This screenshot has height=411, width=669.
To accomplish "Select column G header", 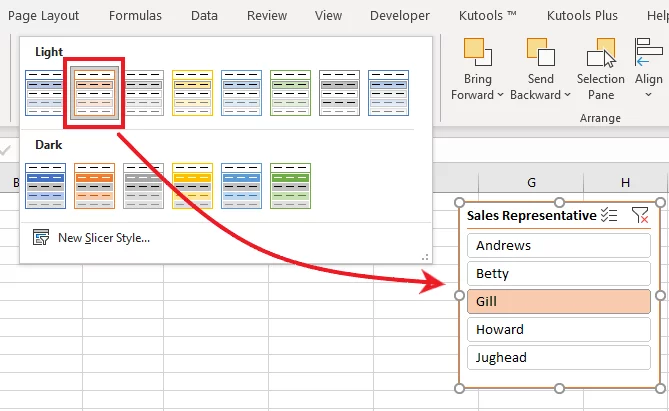I will point(531,181).
